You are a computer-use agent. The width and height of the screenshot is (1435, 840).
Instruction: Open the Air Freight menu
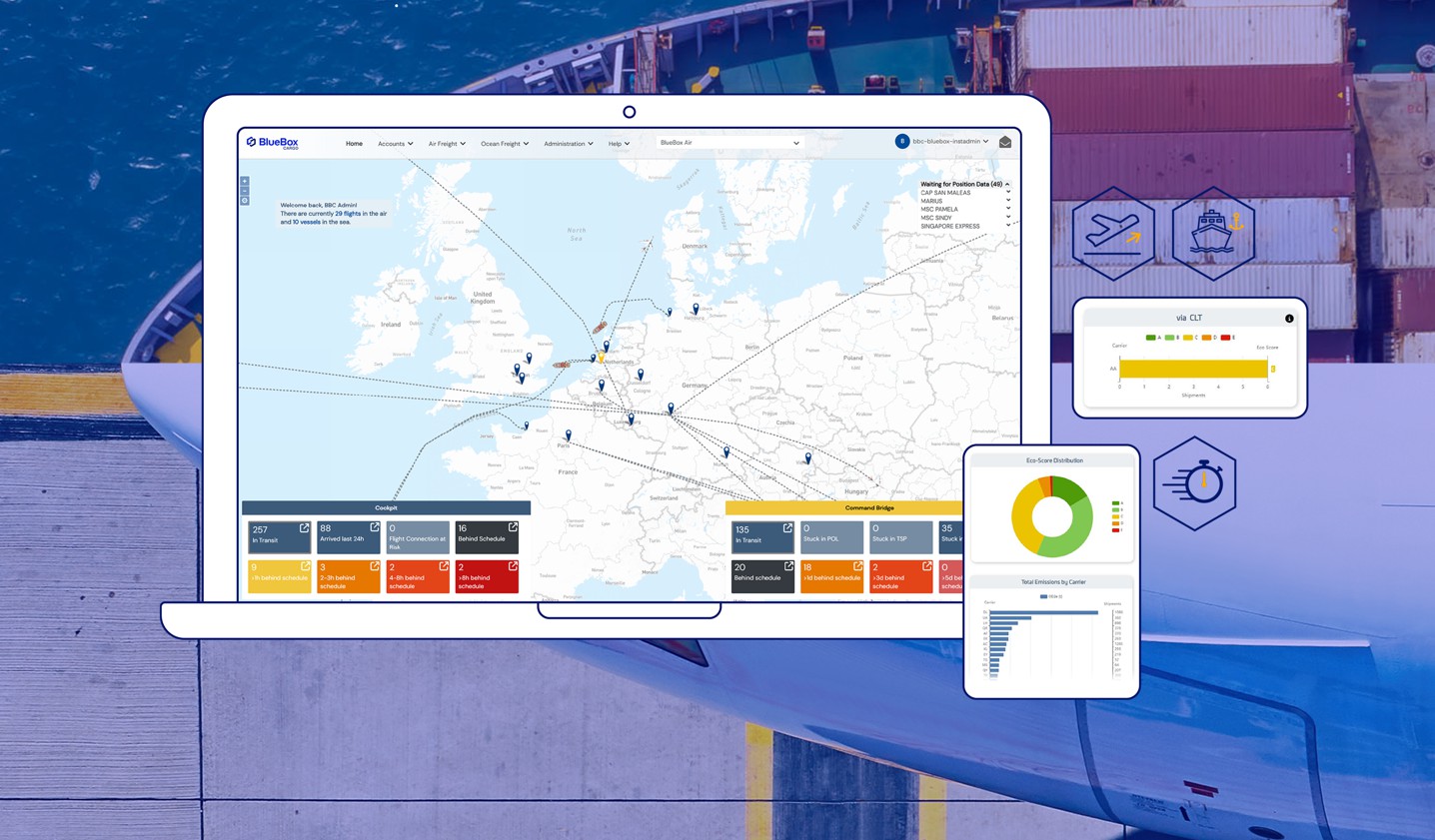coord(447,144)
